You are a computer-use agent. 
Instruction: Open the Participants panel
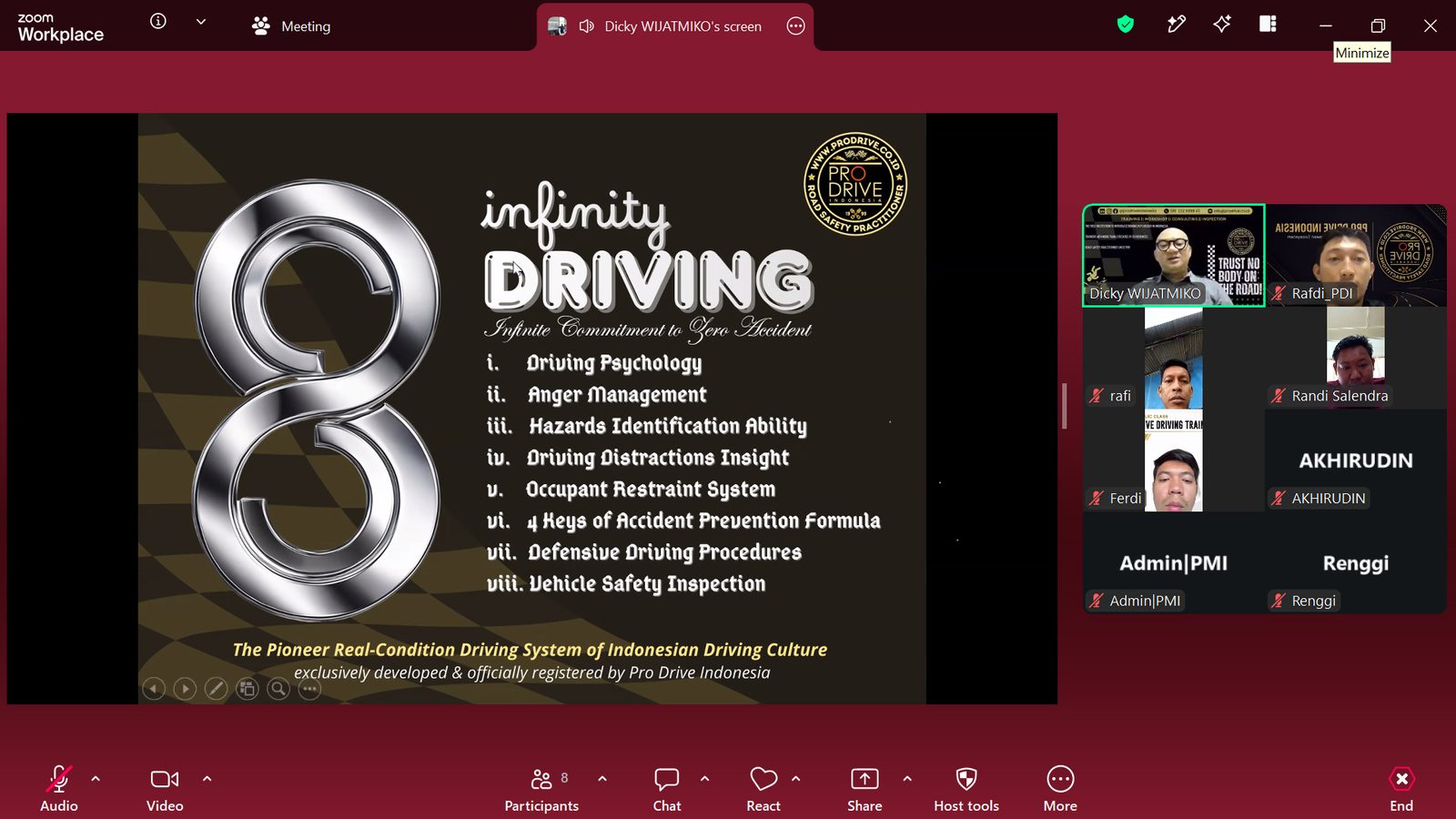[541, 788]
